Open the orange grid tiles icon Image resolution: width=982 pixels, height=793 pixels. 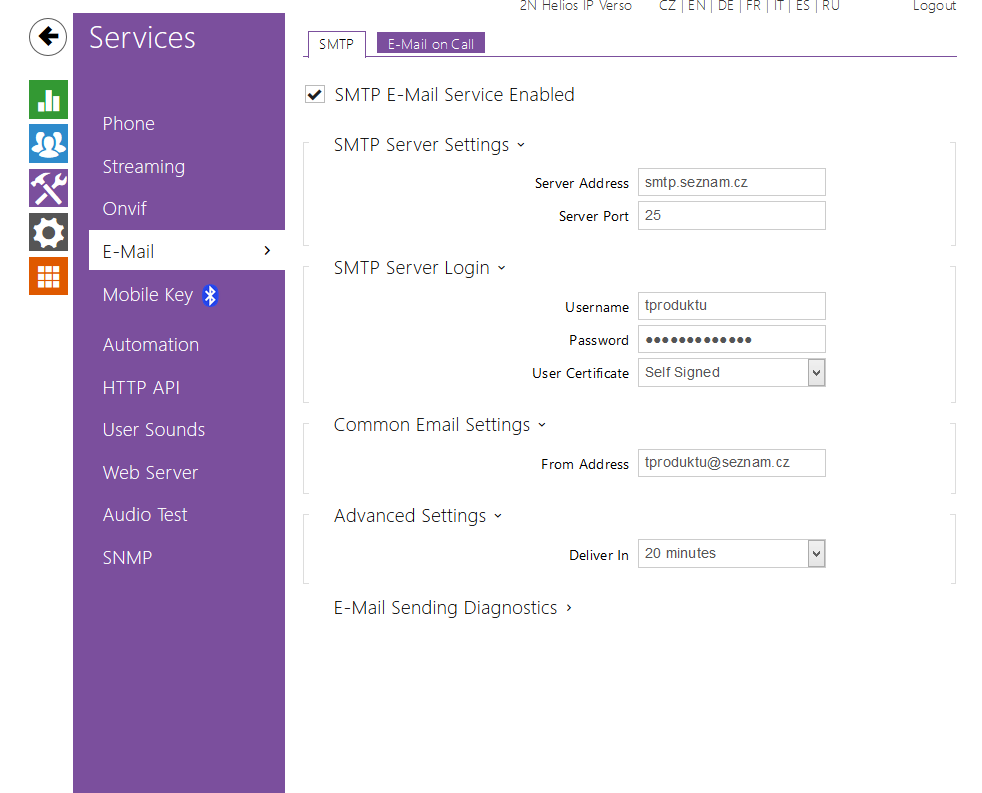(x=48, y=276)
